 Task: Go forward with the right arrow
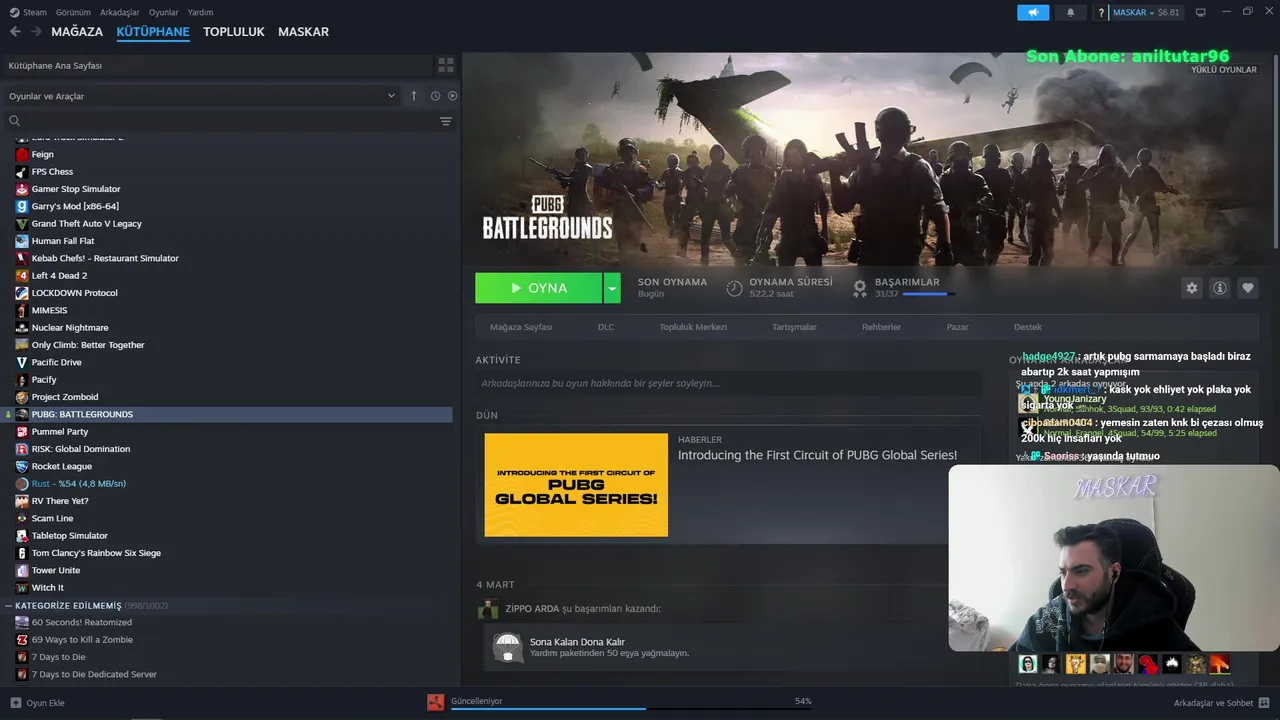(37, 32)
